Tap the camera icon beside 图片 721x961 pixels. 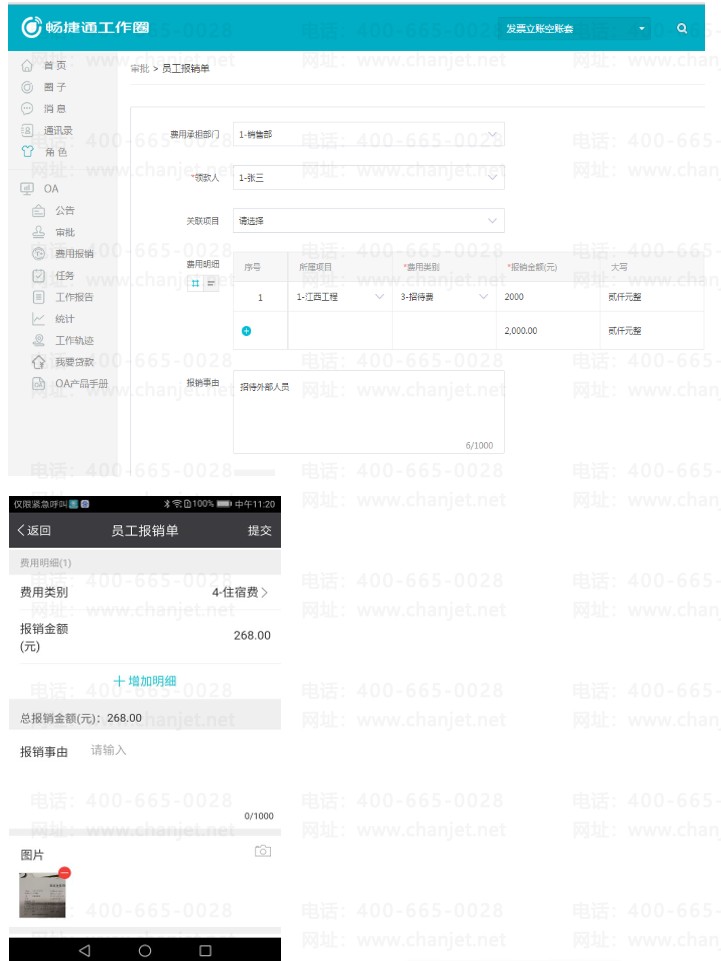tap(263, 851)
